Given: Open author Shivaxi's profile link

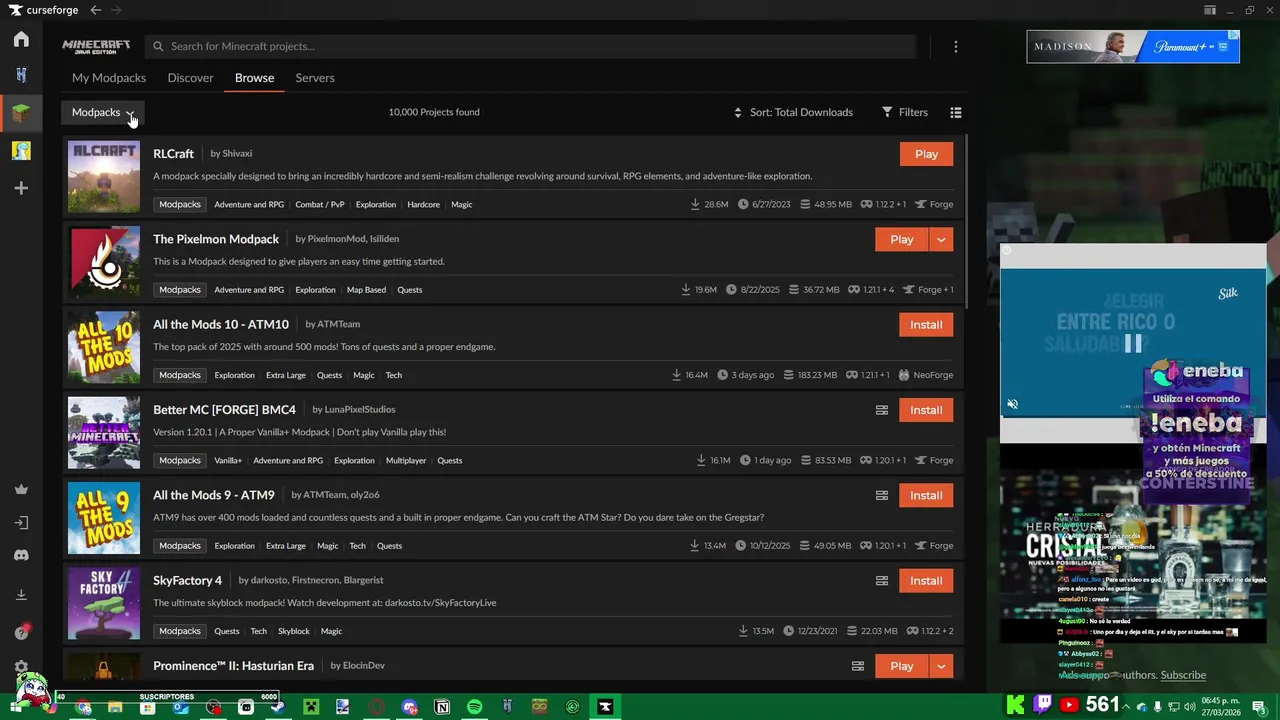Looking at the screenshot, I should point(237,153).
